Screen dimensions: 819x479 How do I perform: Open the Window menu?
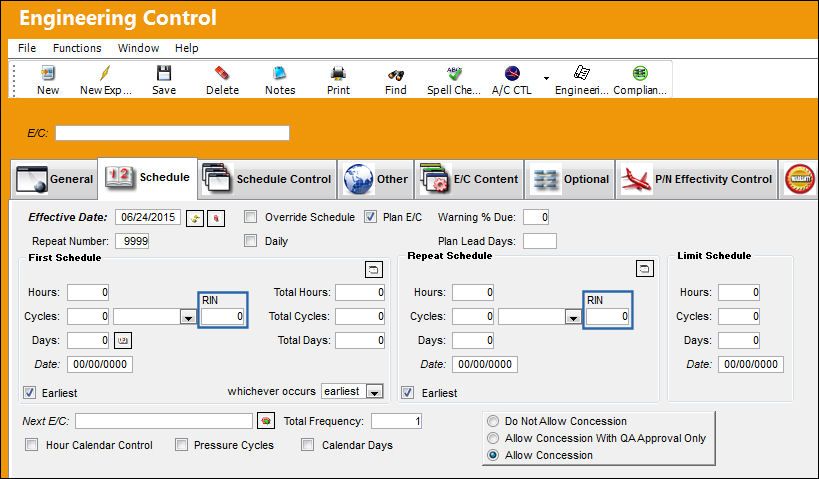tap(138, 48)
